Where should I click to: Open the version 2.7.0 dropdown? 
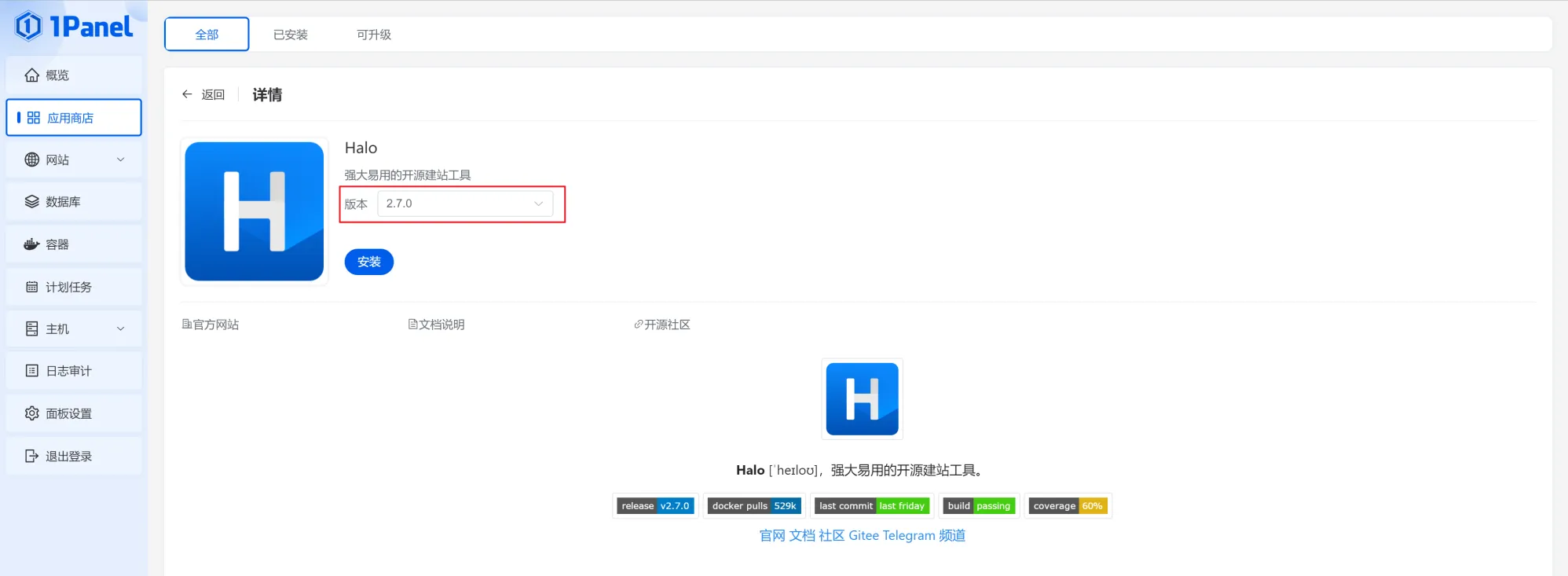tap(465, 204)
